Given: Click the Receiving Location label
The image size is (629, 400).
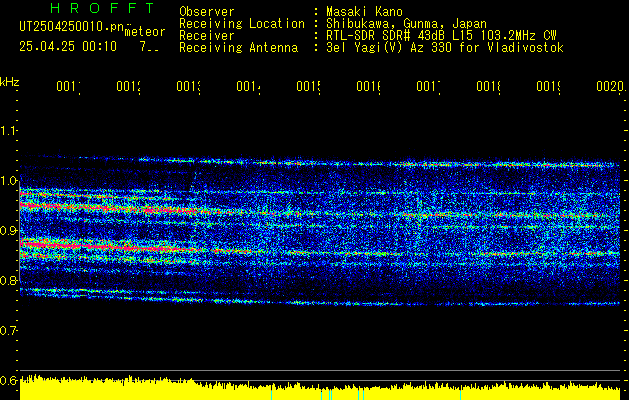Looking at the screenshot, I should 242,24.
